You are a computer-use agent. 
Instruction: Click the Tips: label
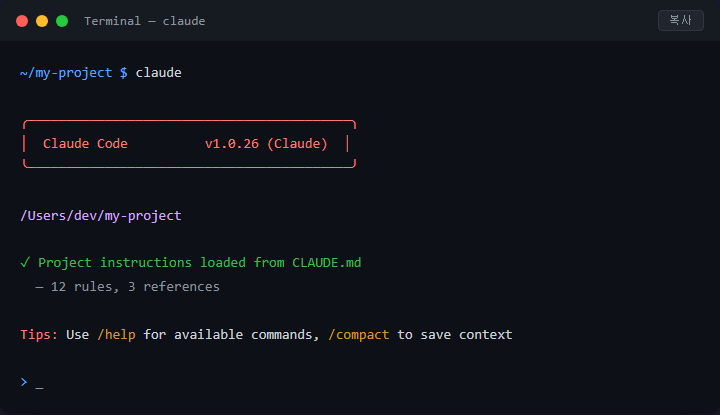[39, 335]
